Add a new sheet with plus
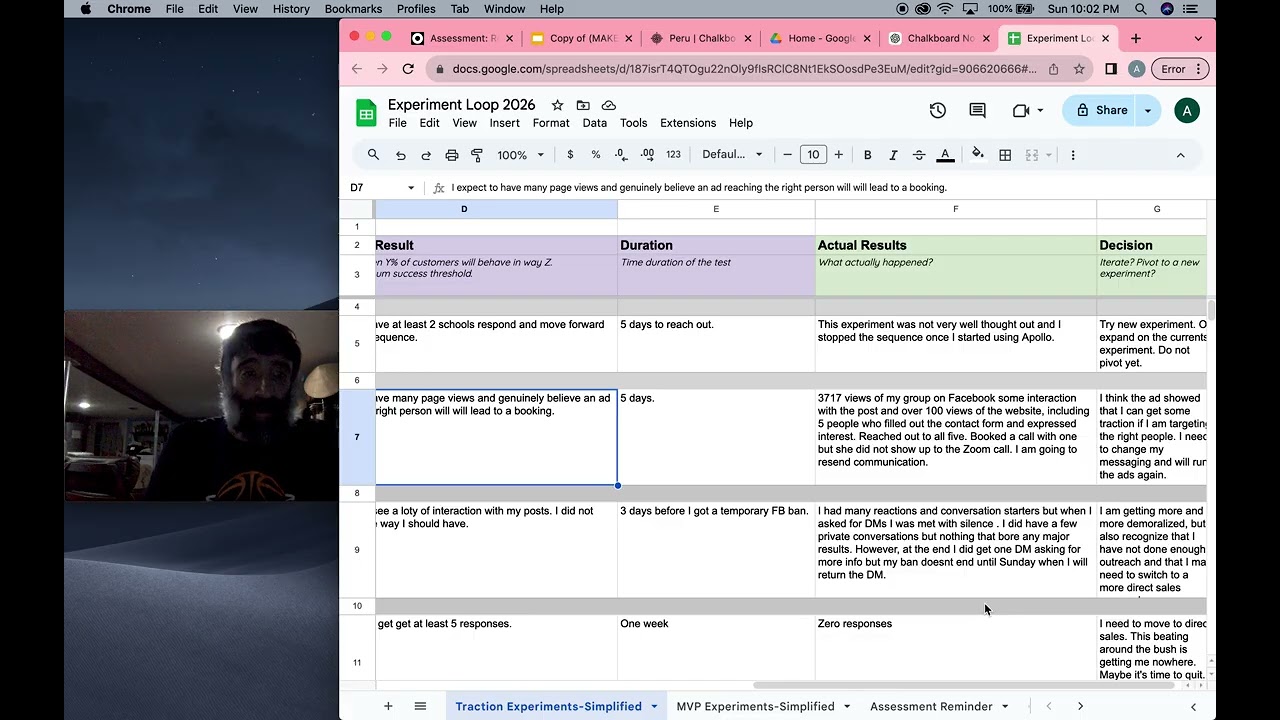This screenshot has height=720, width=1280. pos(388,706)
